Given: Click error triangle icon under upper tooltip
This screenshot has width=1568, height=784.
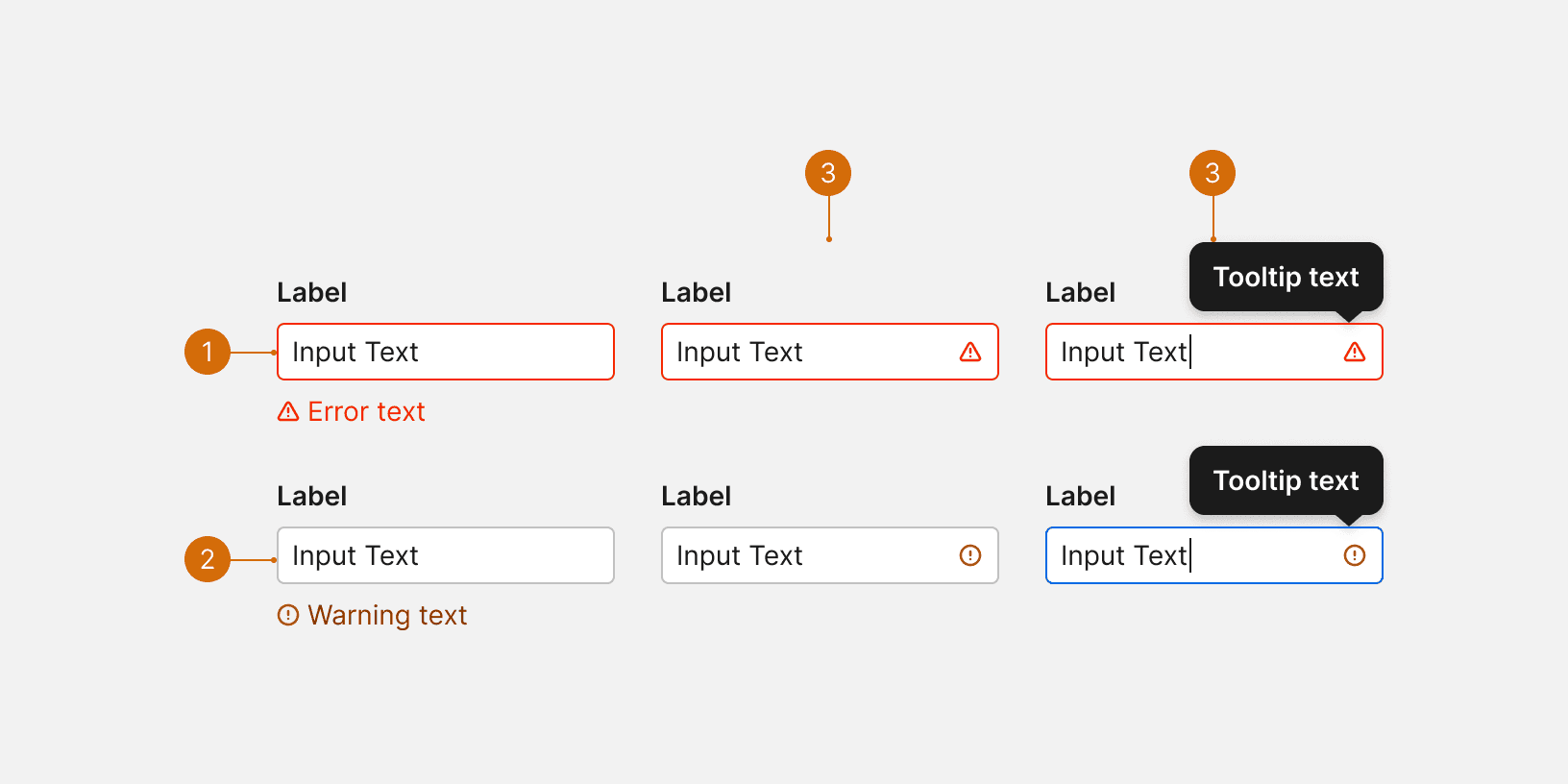Looking at the screenshot, I should point(1355,353).
